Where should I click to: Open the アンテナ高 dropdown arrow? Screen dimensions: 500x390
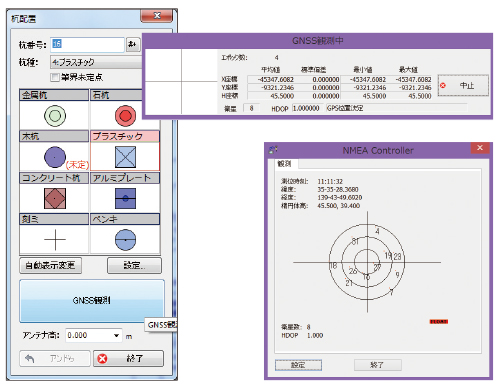116,335
